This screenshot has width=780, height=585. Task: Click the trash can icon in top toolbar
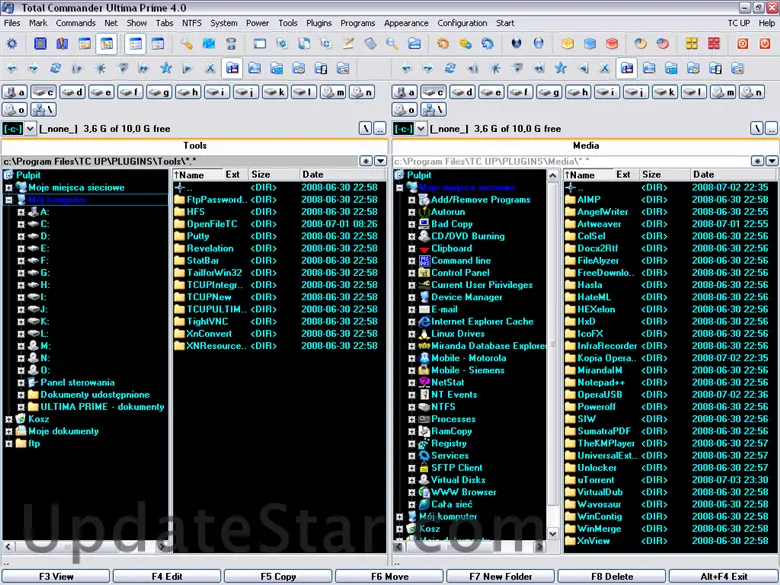point(231,44)
